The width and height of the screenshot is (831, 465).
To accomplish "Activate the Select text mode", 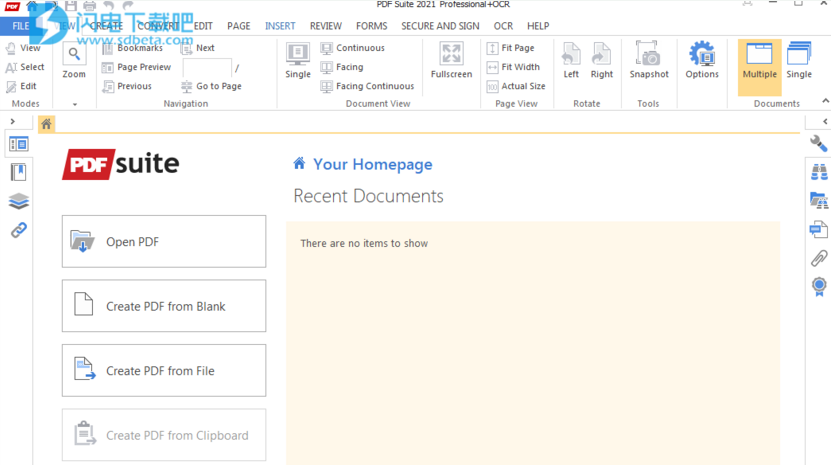I will [25, 67].
